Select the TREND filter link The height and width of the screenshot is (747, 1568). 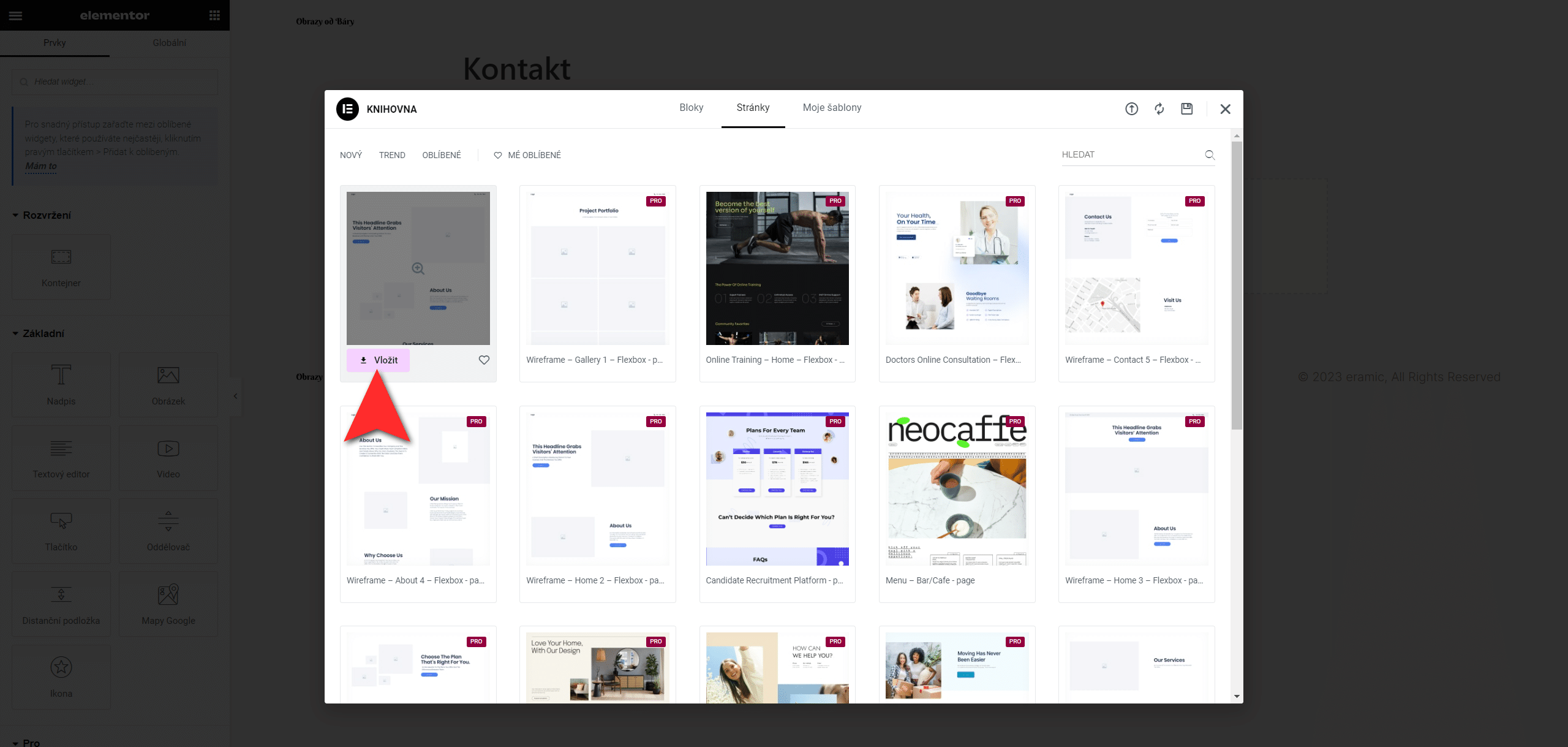[x=392, y=155]
